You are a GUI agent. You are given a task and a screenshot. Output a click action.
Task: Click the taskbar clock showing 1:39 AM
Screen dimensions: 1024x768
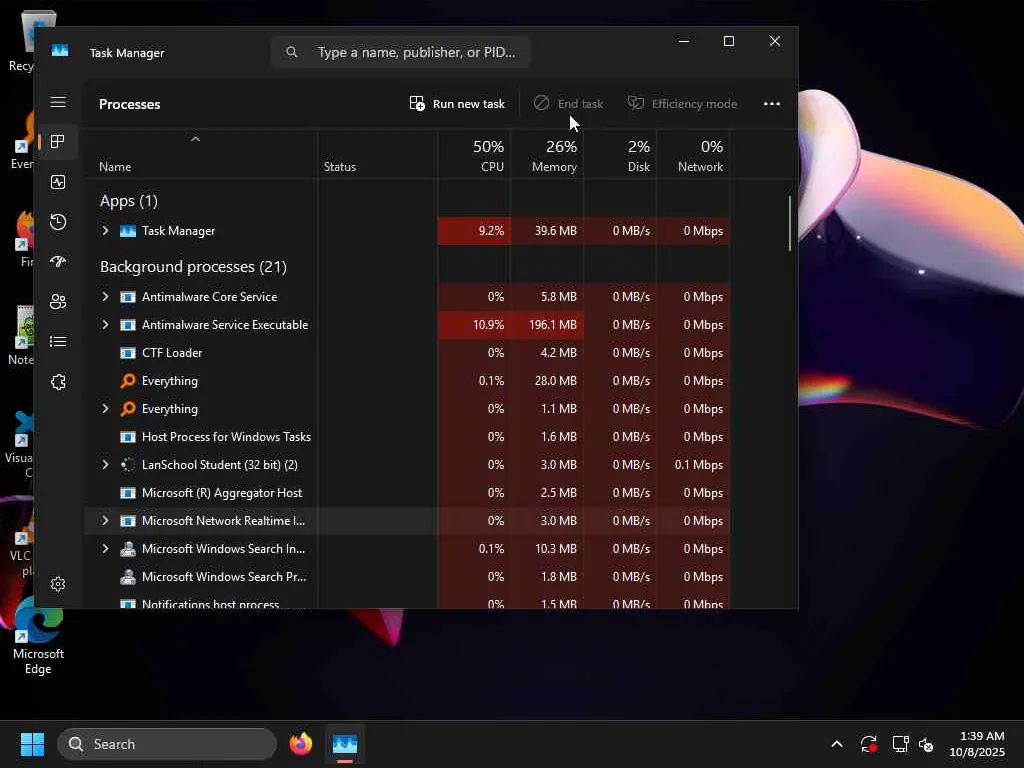coord(977,744)
